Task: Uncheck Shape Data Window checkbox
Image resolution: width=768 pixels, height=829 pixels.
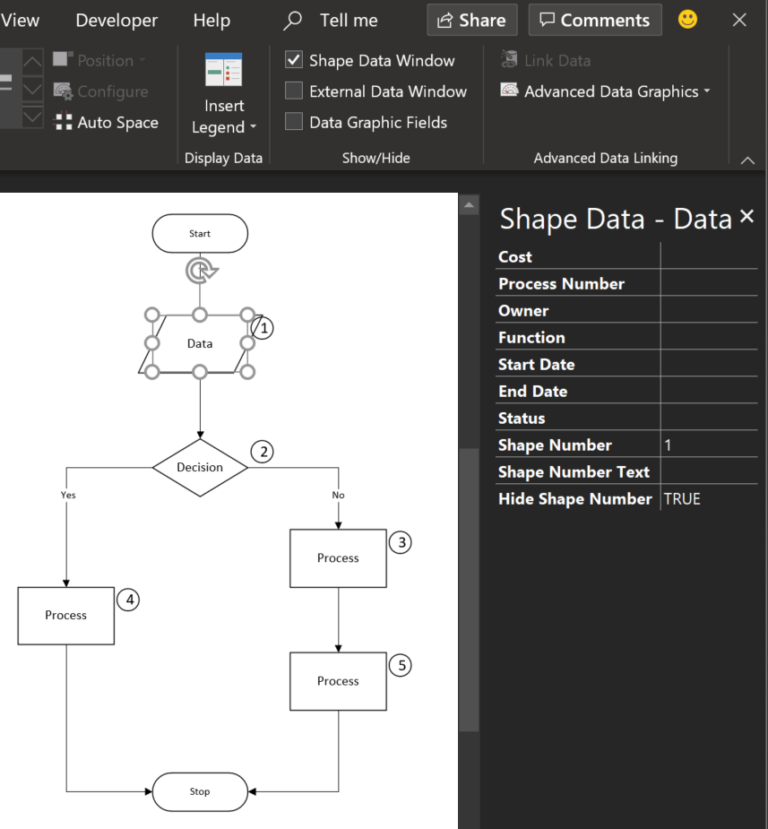Action: click(x=294, y=60)
